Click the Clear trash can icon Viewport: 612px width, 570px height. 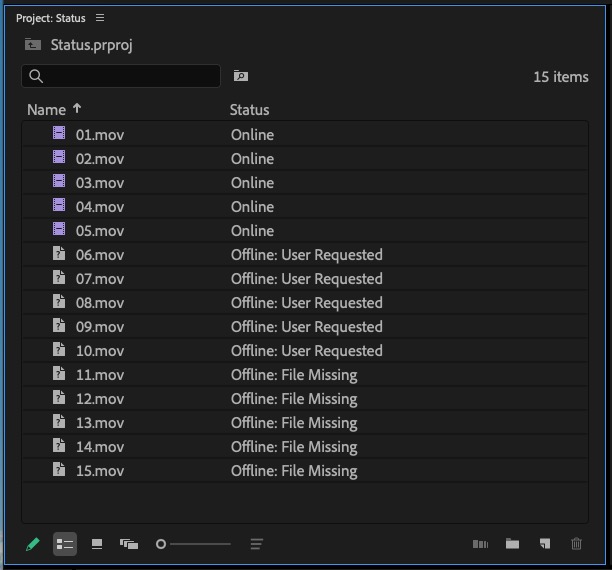click(x=576, y=543)
